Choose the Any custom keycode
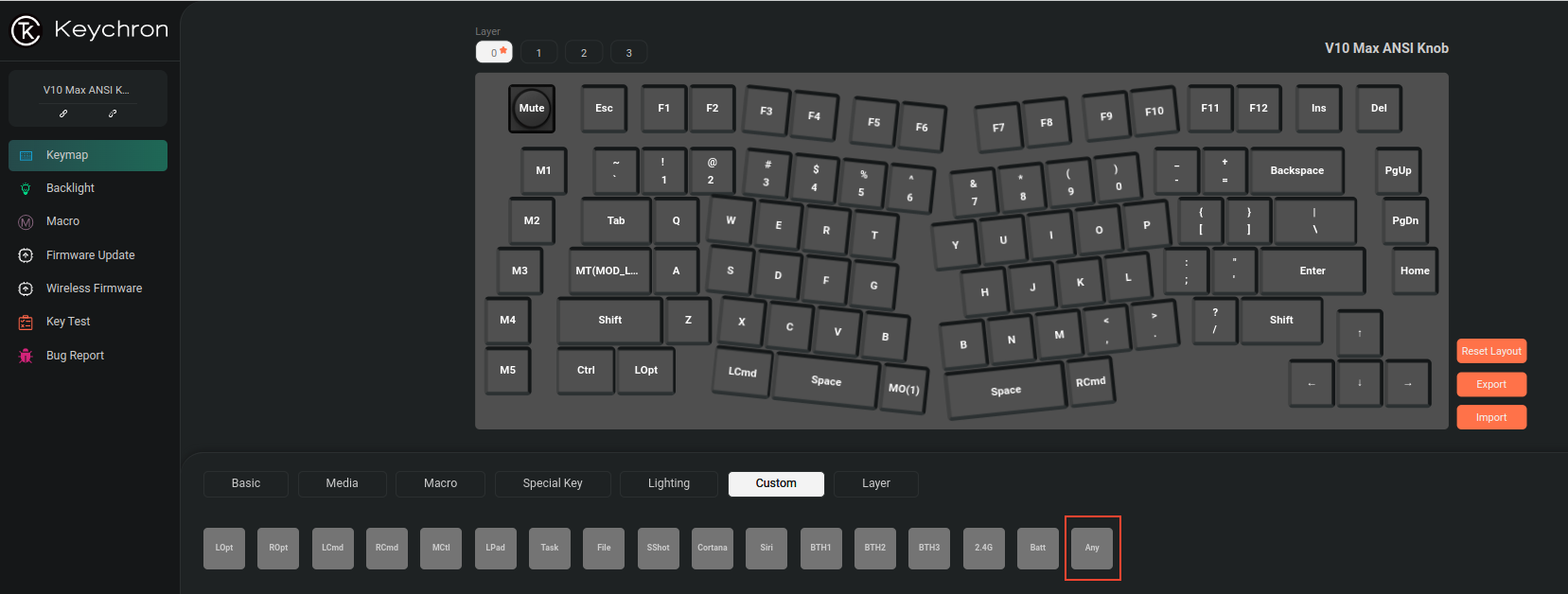 (1092, 548)
